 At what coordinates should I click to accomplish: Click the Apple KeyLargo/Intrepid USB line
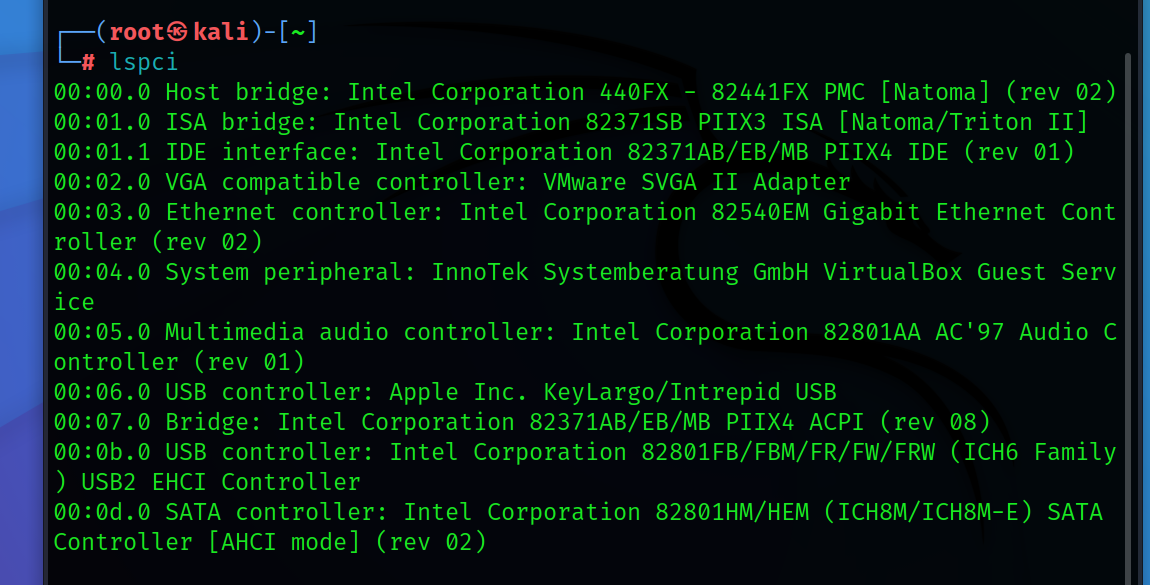(612, 392)
